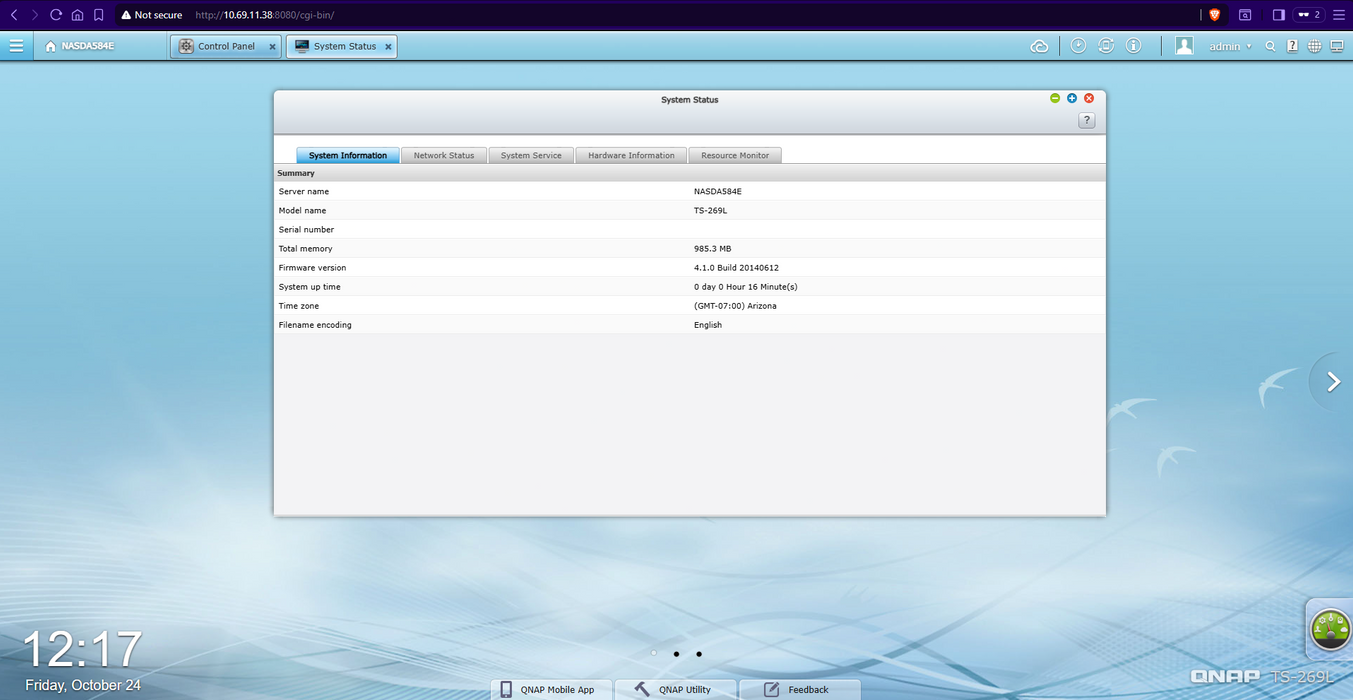The width and height of the screenshot is (1353, 700).
Task: Select the Resource Monitor tab
Action: tap(735, 155)
